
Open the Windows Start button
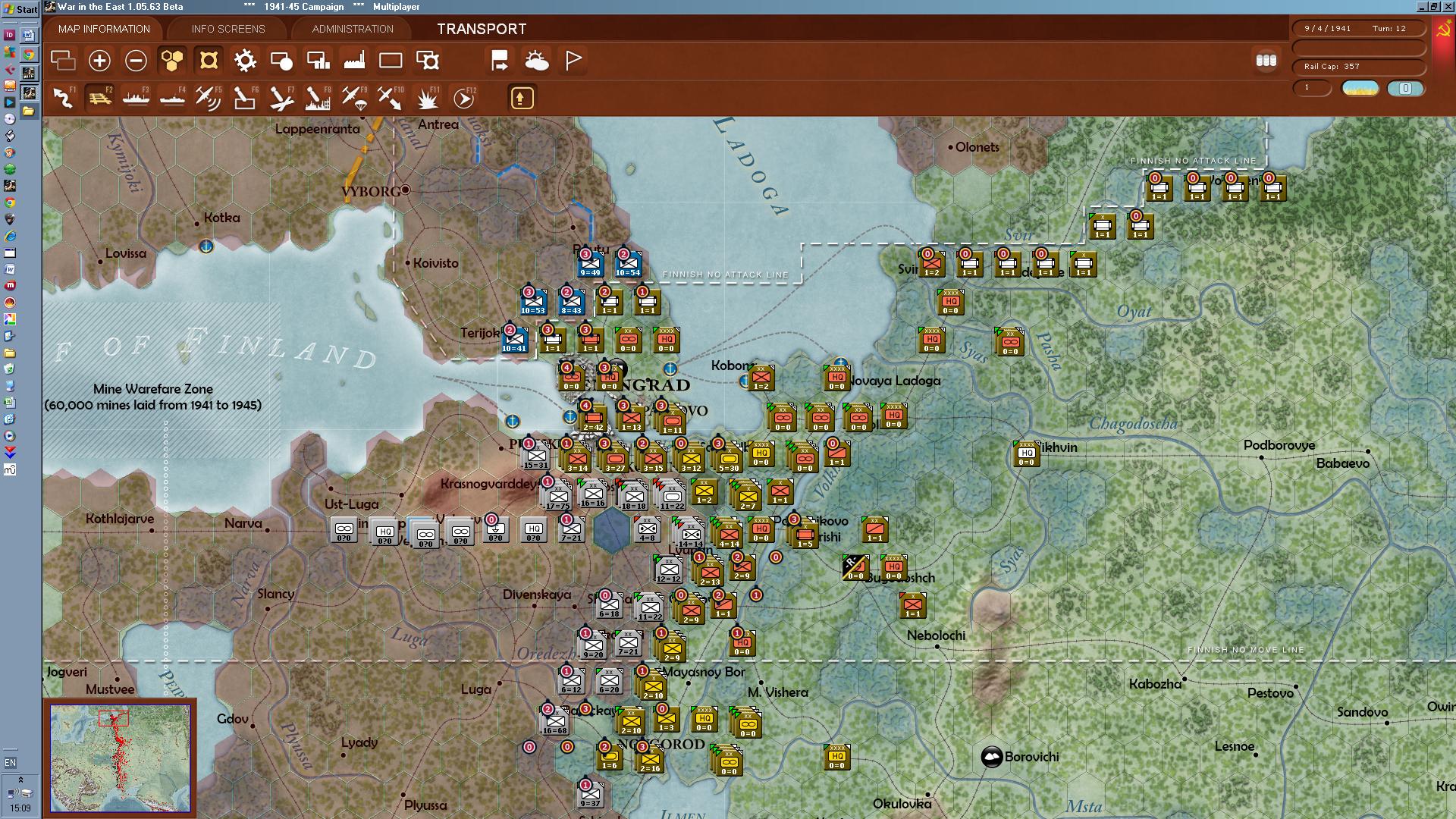coord(20,8)
